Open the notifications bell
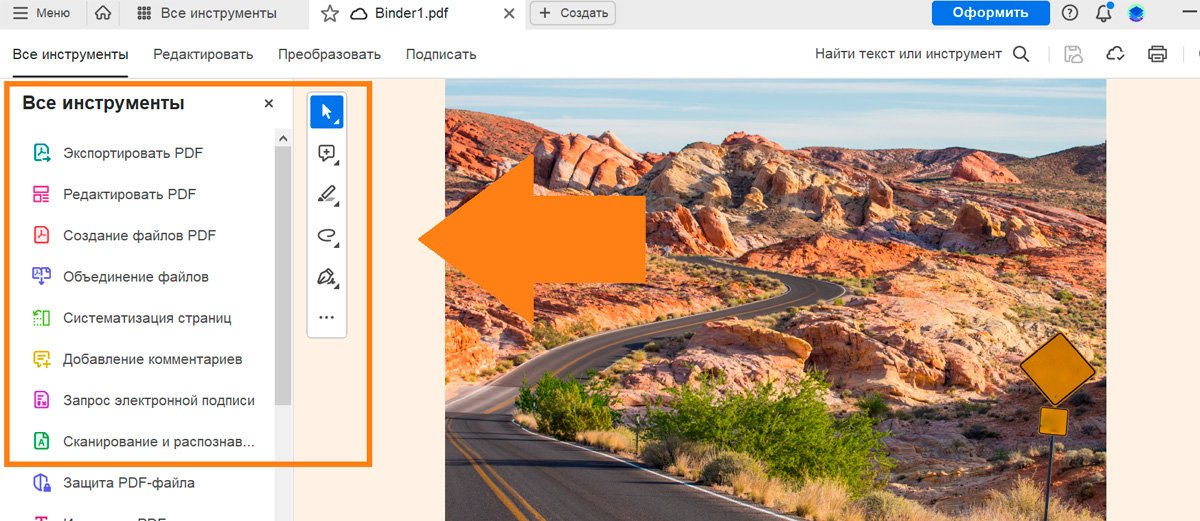The height and width of the screenshot is (521, 1200). (x=1104, y=13)
